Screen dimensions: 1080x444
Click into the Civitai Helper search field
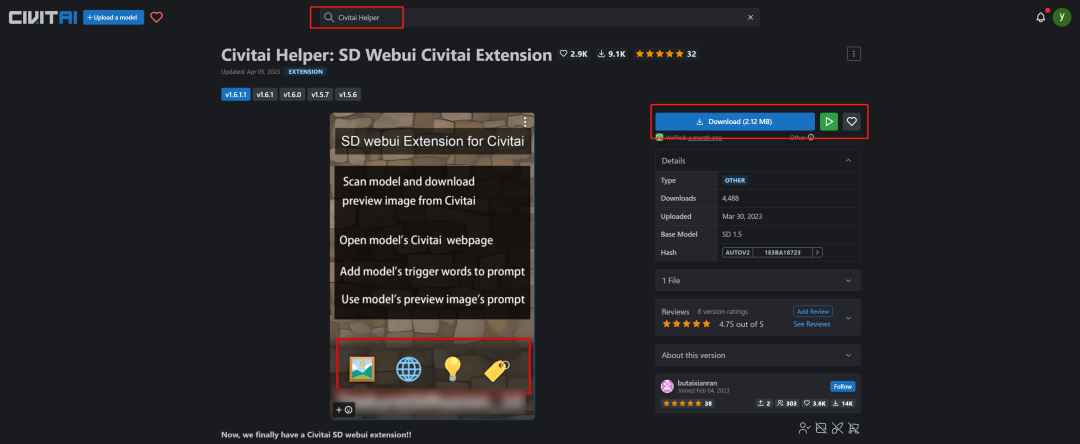click(x=541, y=17)
